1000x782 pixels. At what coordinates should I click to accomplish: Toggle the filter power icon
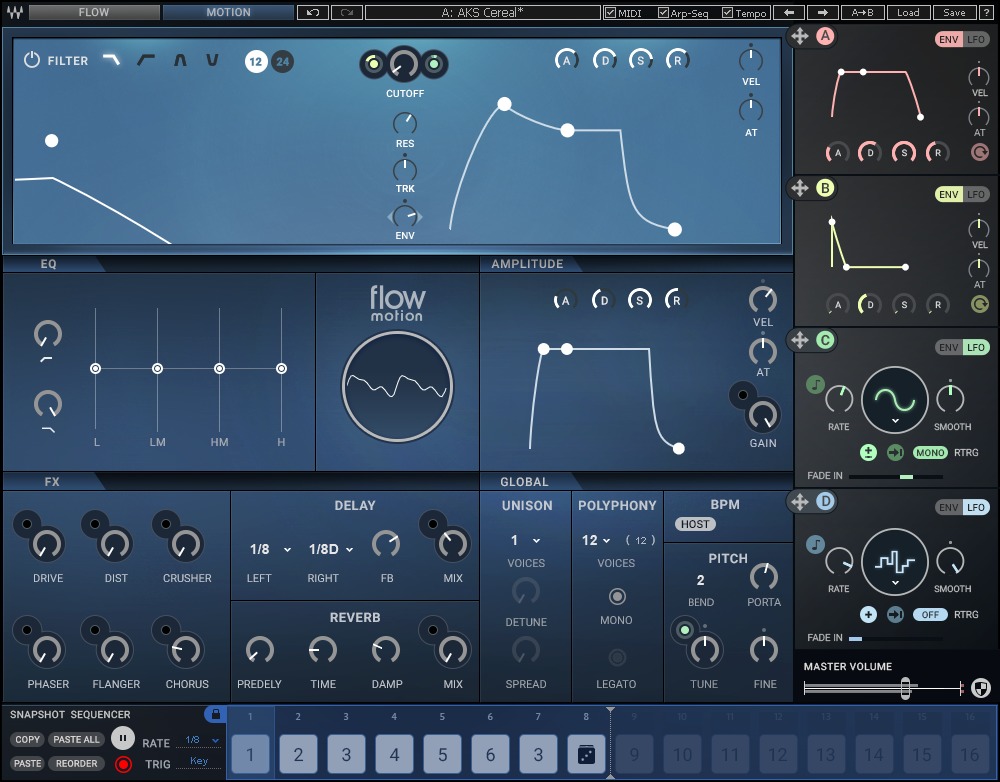pyautogui.click(x=31, y=60)
